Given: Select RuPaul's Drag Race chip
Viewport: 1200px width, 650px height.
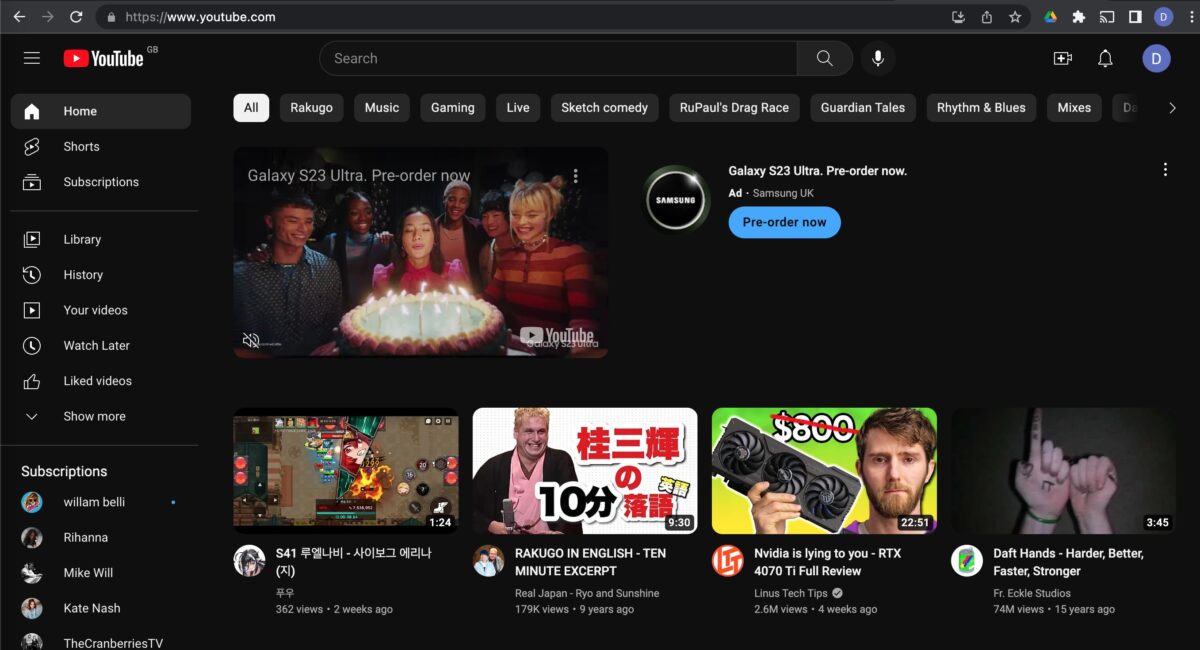Looking at the screenshot, I should point(734,108).
